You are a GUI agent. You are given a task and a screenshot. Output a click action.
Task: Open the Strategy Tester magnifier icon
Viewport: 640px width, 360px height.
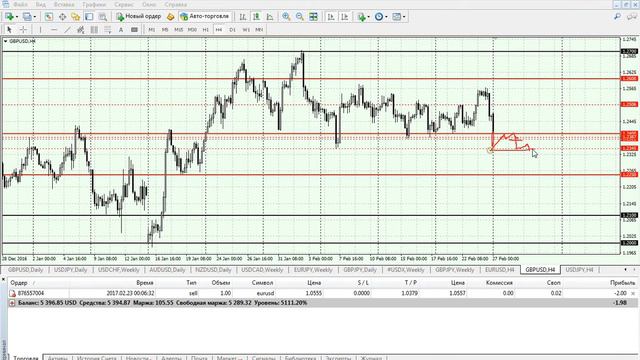(x=102, y=17)
